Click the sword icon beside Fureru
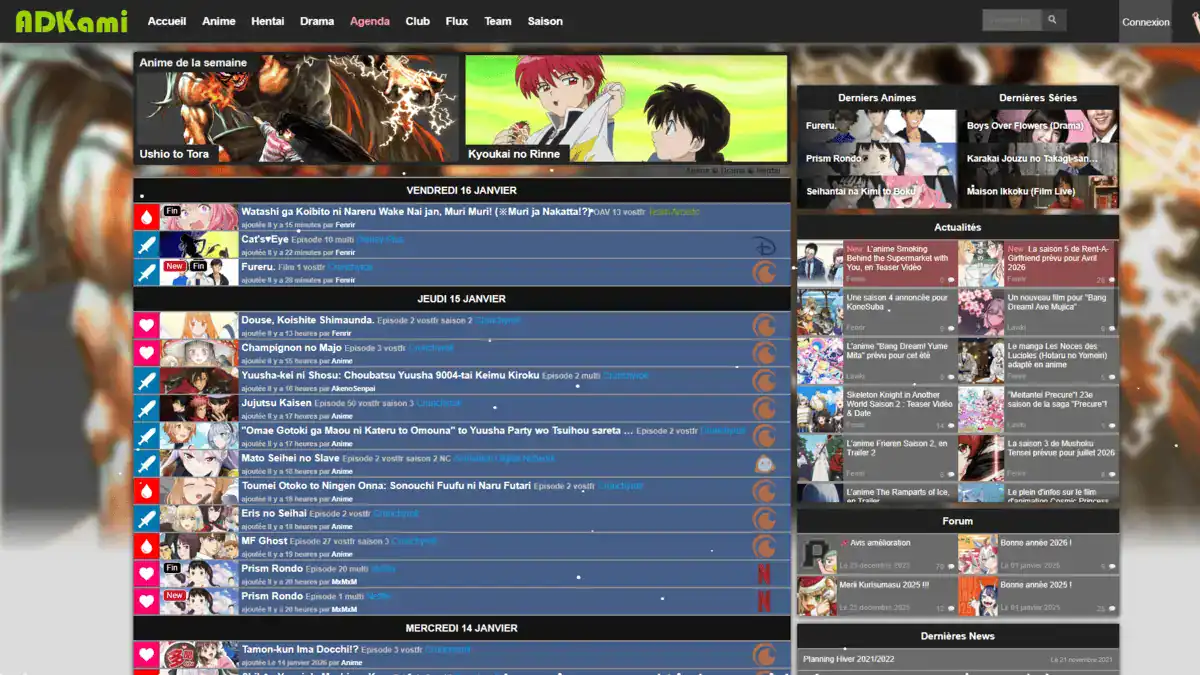 (147, 272)
